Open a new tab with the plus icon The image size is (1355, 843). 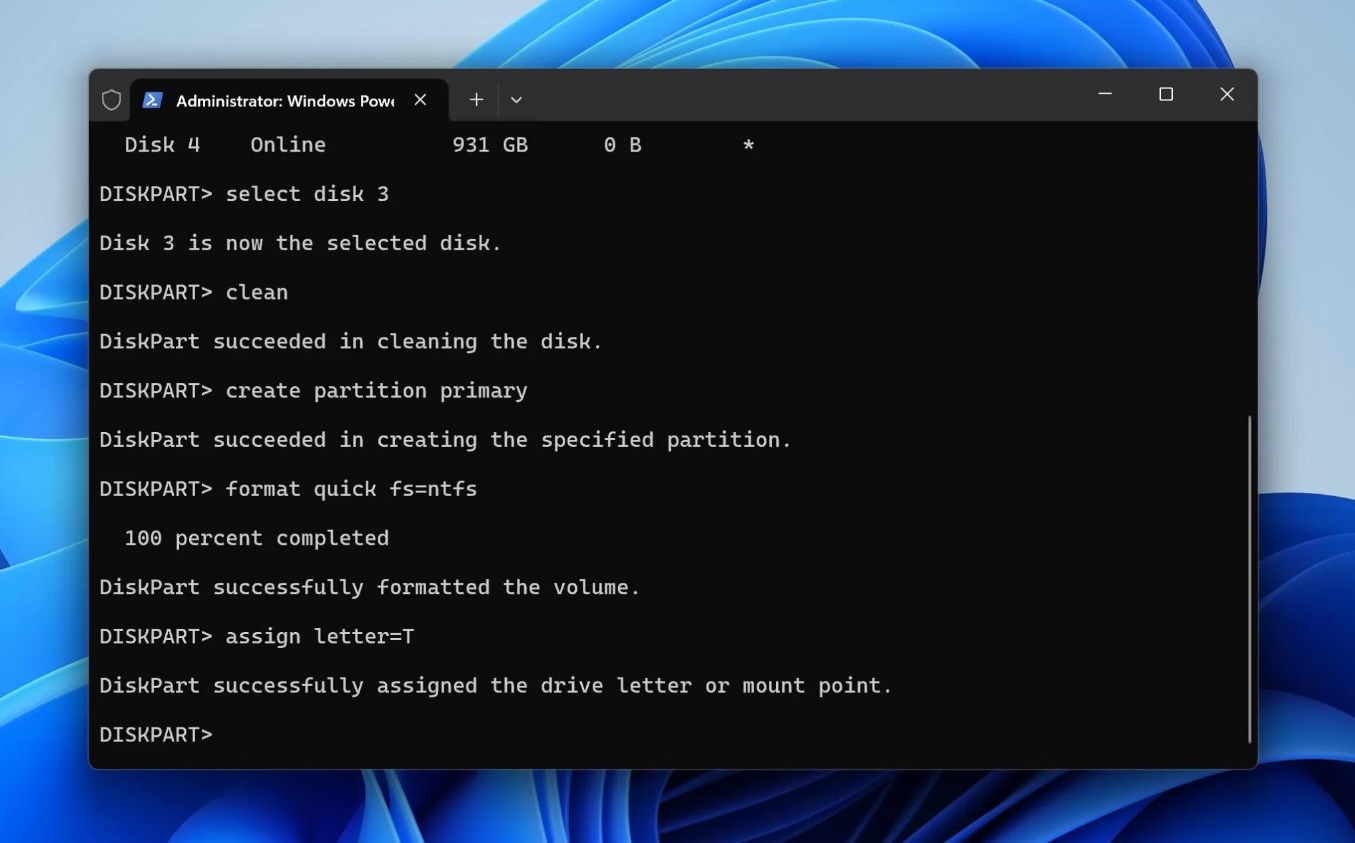point(476,100)
